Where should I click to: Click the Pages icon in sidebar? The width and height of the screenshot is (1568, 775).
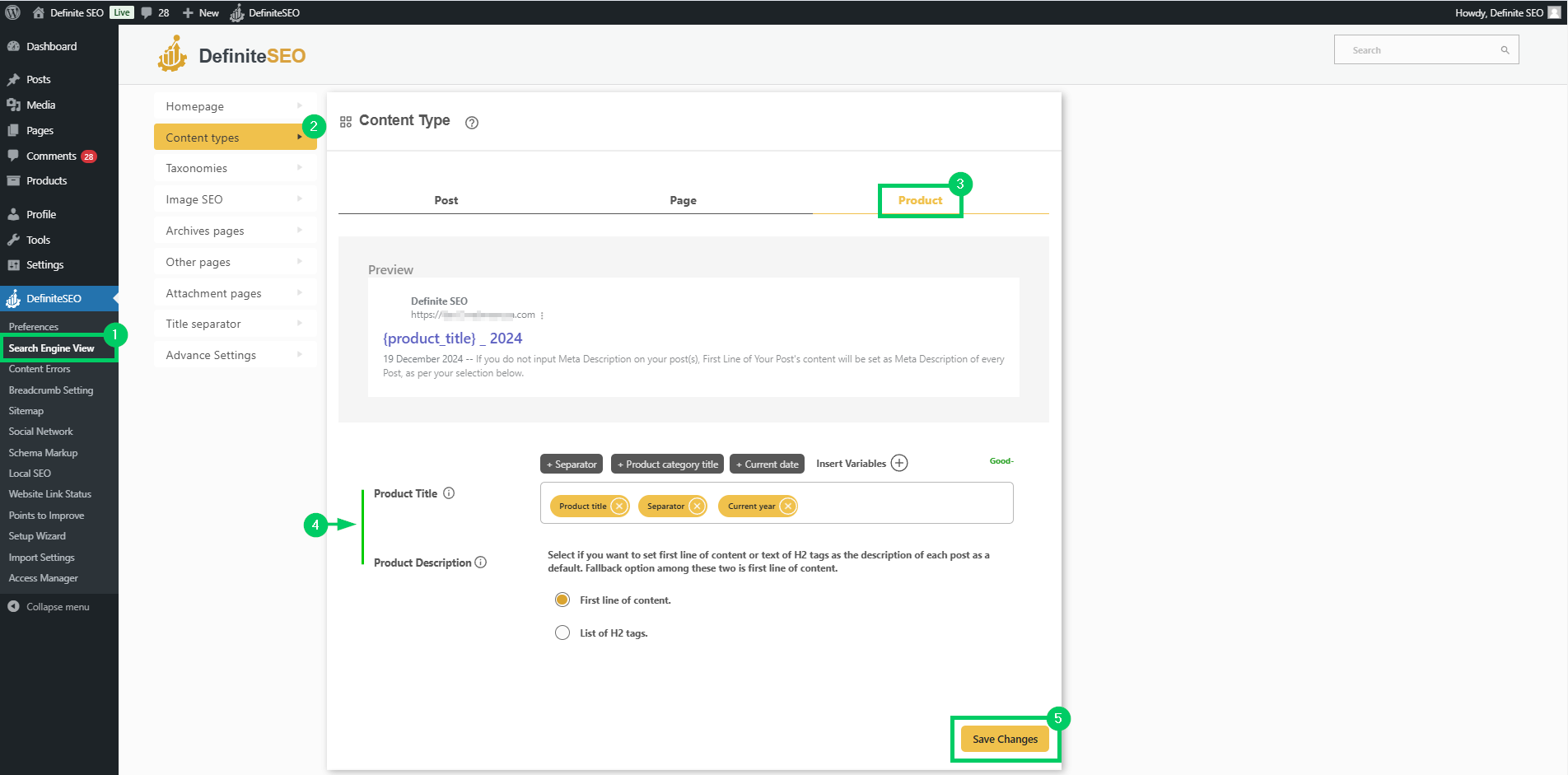click(13, 130)
